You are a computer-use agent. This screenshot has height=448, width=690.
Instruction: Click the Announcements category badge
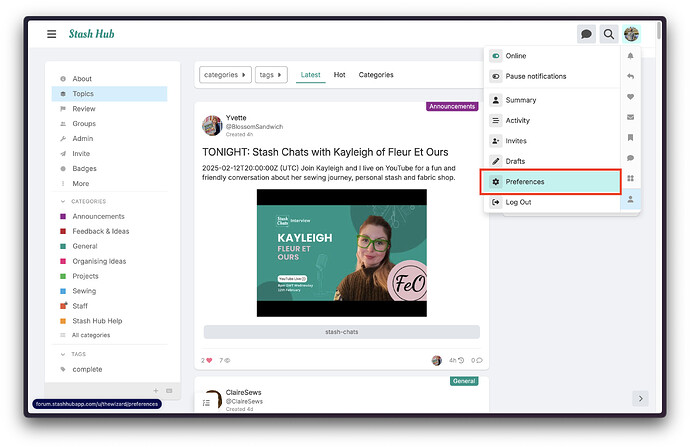[452, 106]
